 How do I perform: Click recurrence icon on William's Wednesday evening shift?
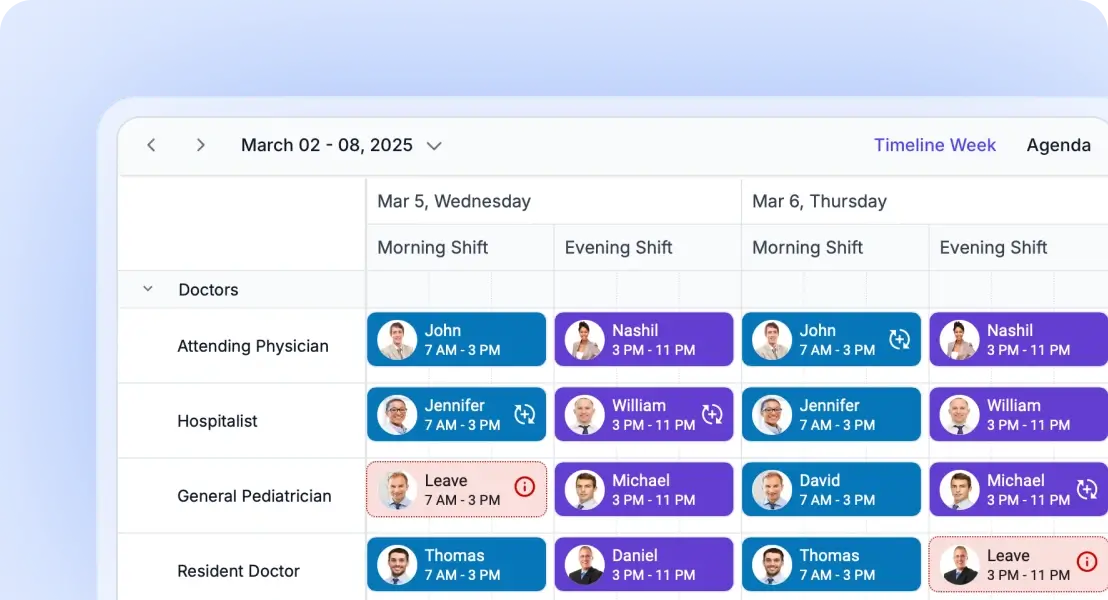[x=713, y=414]
